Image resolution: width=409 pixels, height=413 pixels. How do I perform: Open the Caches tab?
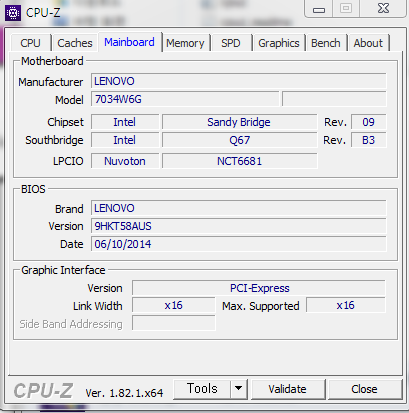click(x=75, y=43)
